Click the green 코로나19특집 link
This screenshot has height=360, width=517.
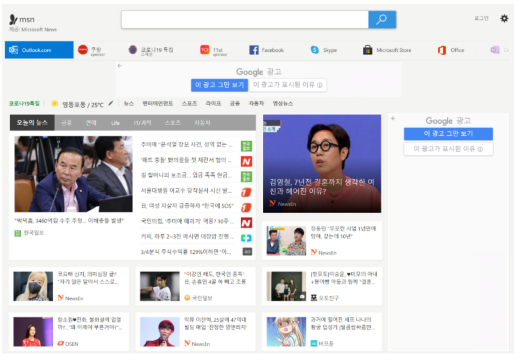pyautogui.click(x=24, y=104)
